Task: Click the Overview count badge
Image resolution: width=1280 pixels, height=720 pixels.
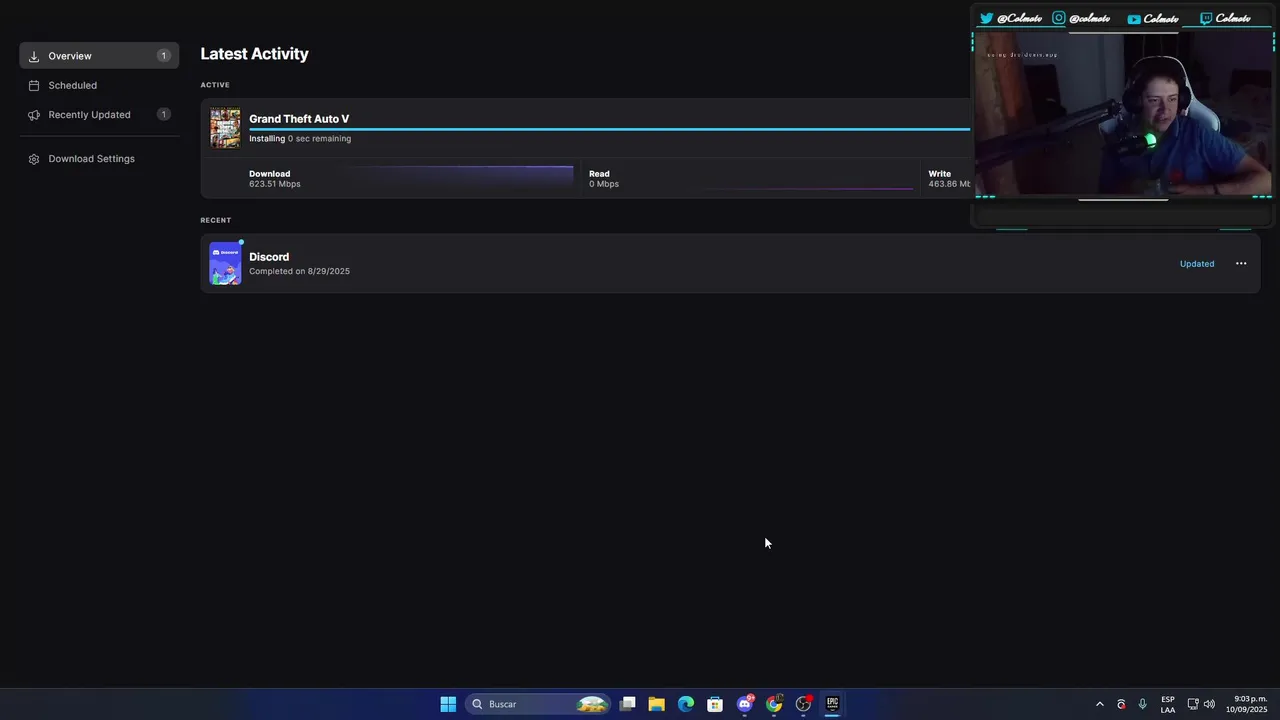Action: pos(163,56)
